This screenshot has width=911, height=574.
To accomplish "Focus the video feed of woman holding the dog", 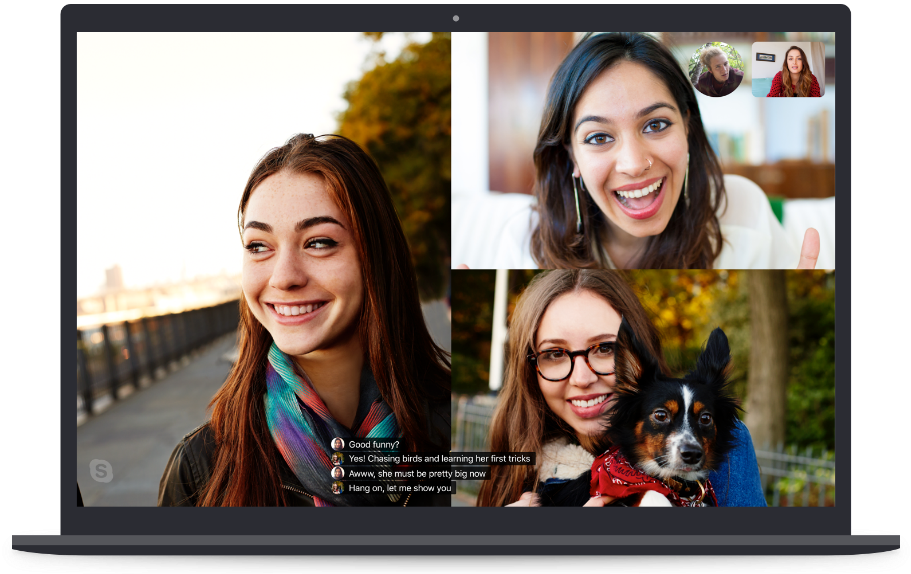I will click(x=643, y=388).
